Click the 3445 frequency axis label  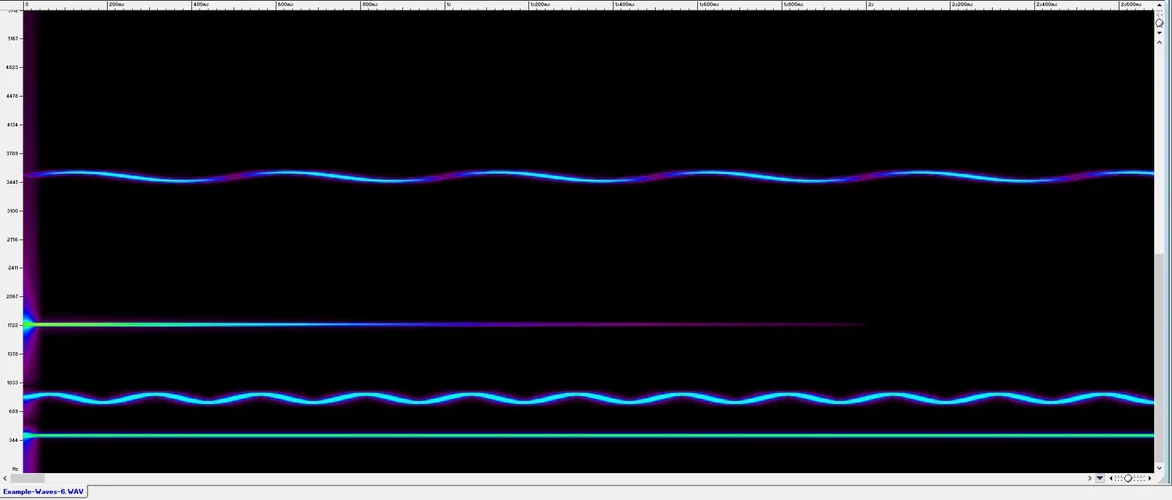(12, 182)
